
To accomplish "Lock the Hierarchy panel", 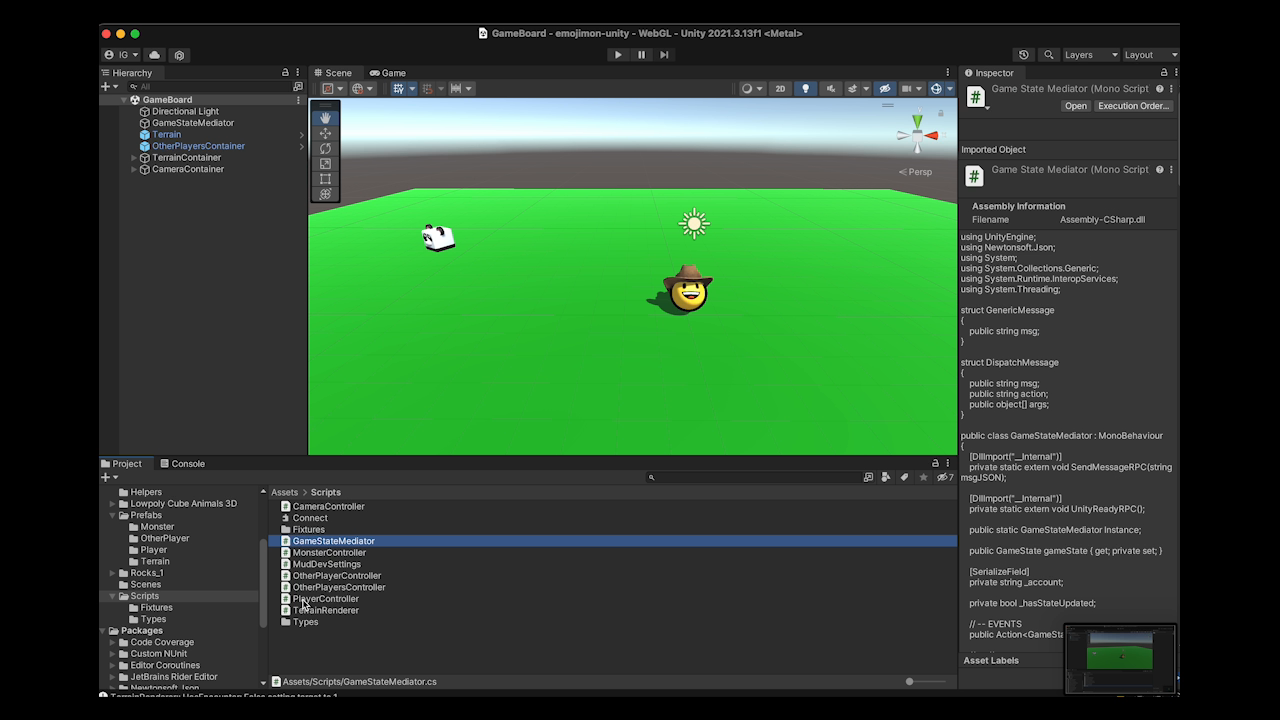I will (x=285, y=73).
